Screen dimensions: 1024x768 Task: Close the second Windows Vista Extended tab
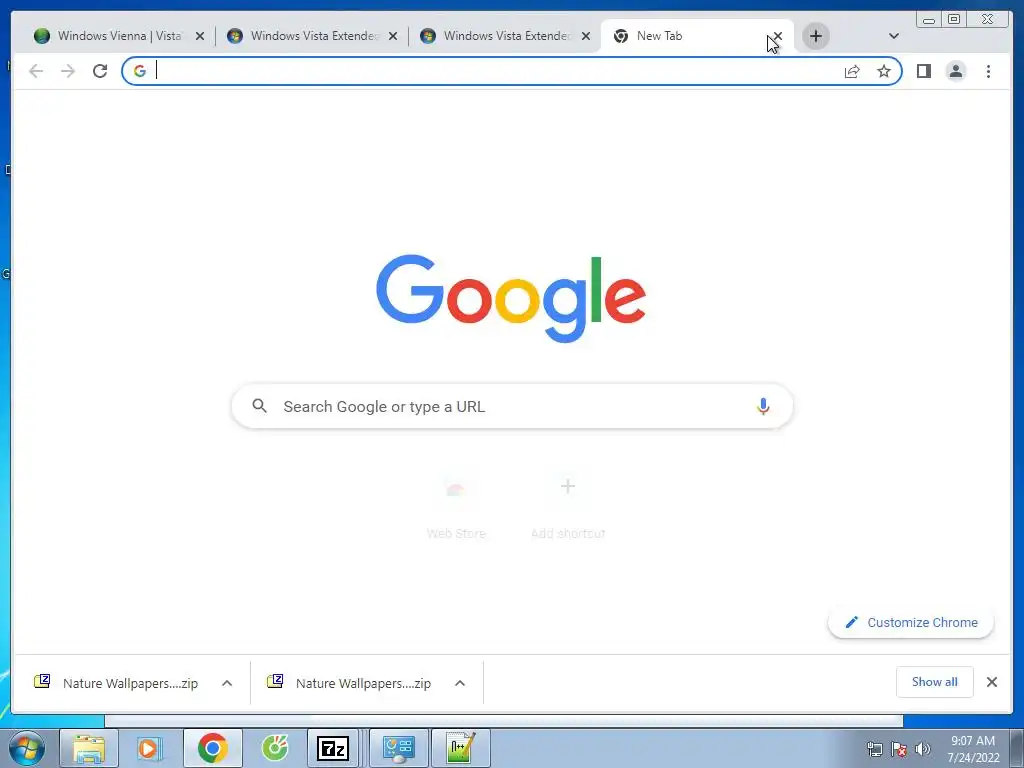click(x=392, y=37)
